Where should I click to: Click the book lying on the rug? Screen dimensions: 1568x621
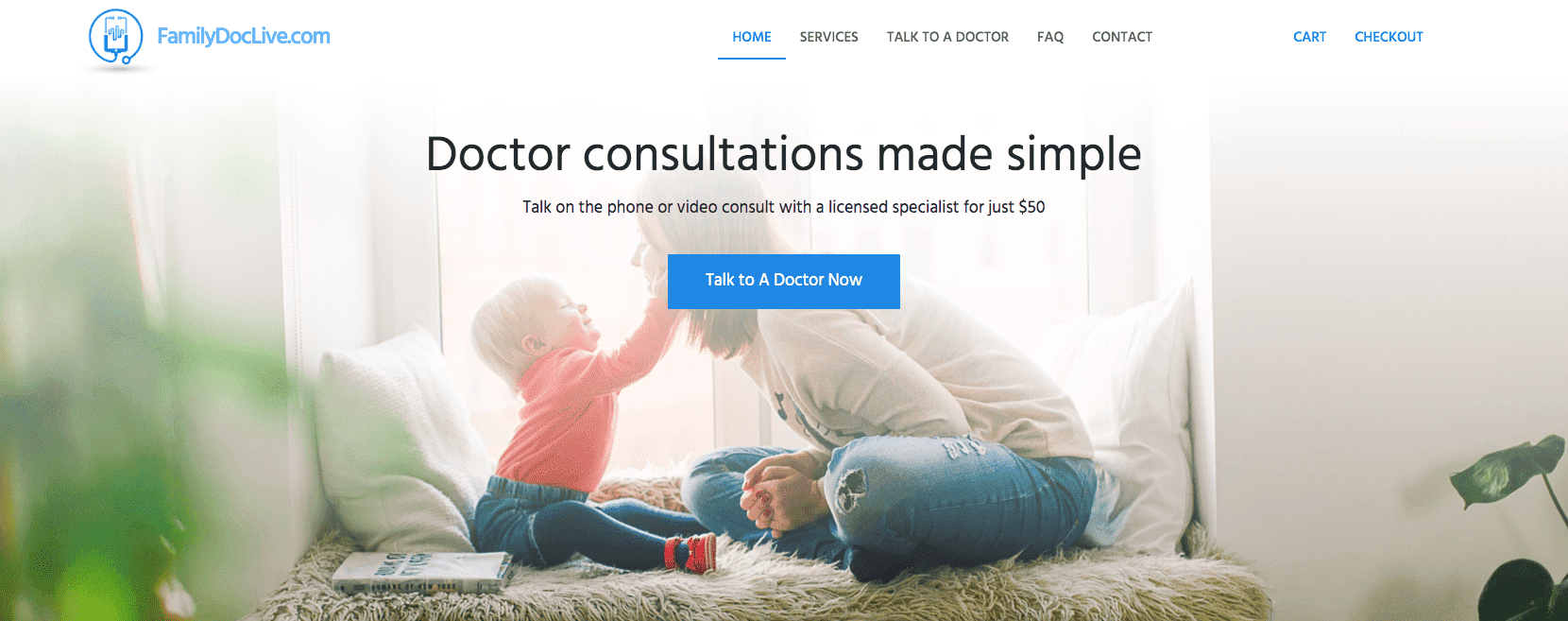(421, 571)
